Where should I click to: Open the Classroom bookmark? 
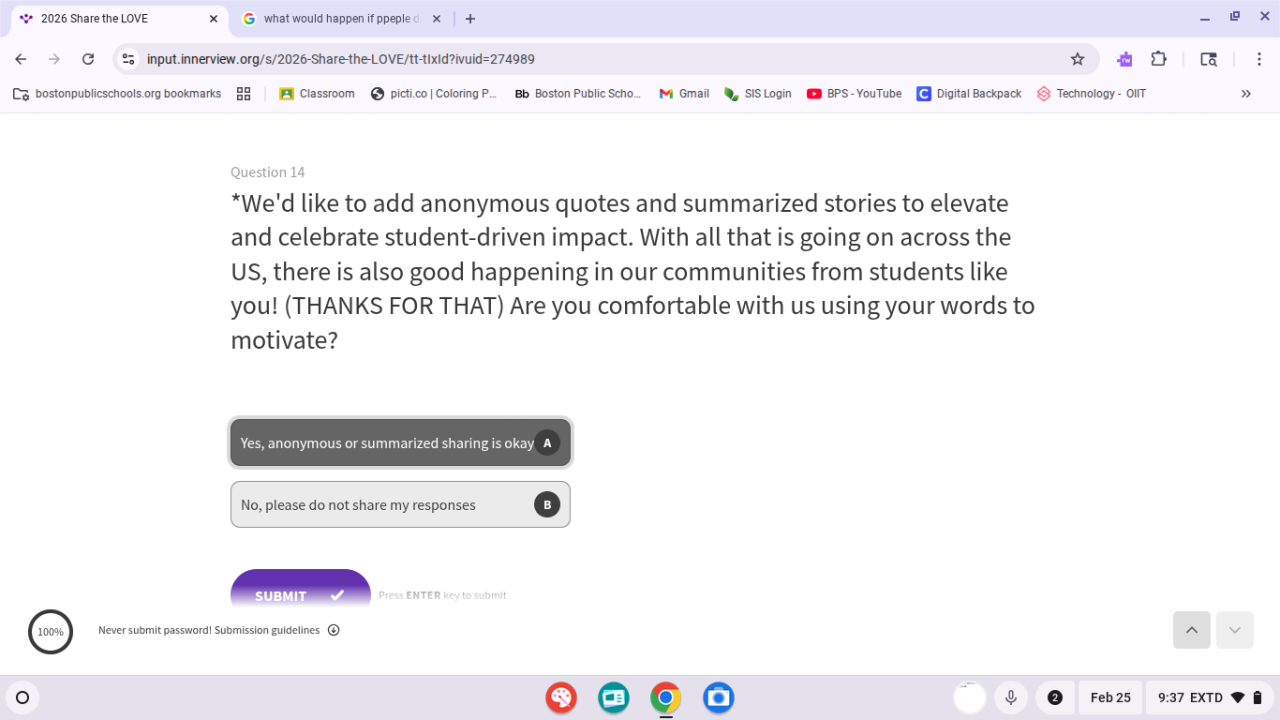317,94
